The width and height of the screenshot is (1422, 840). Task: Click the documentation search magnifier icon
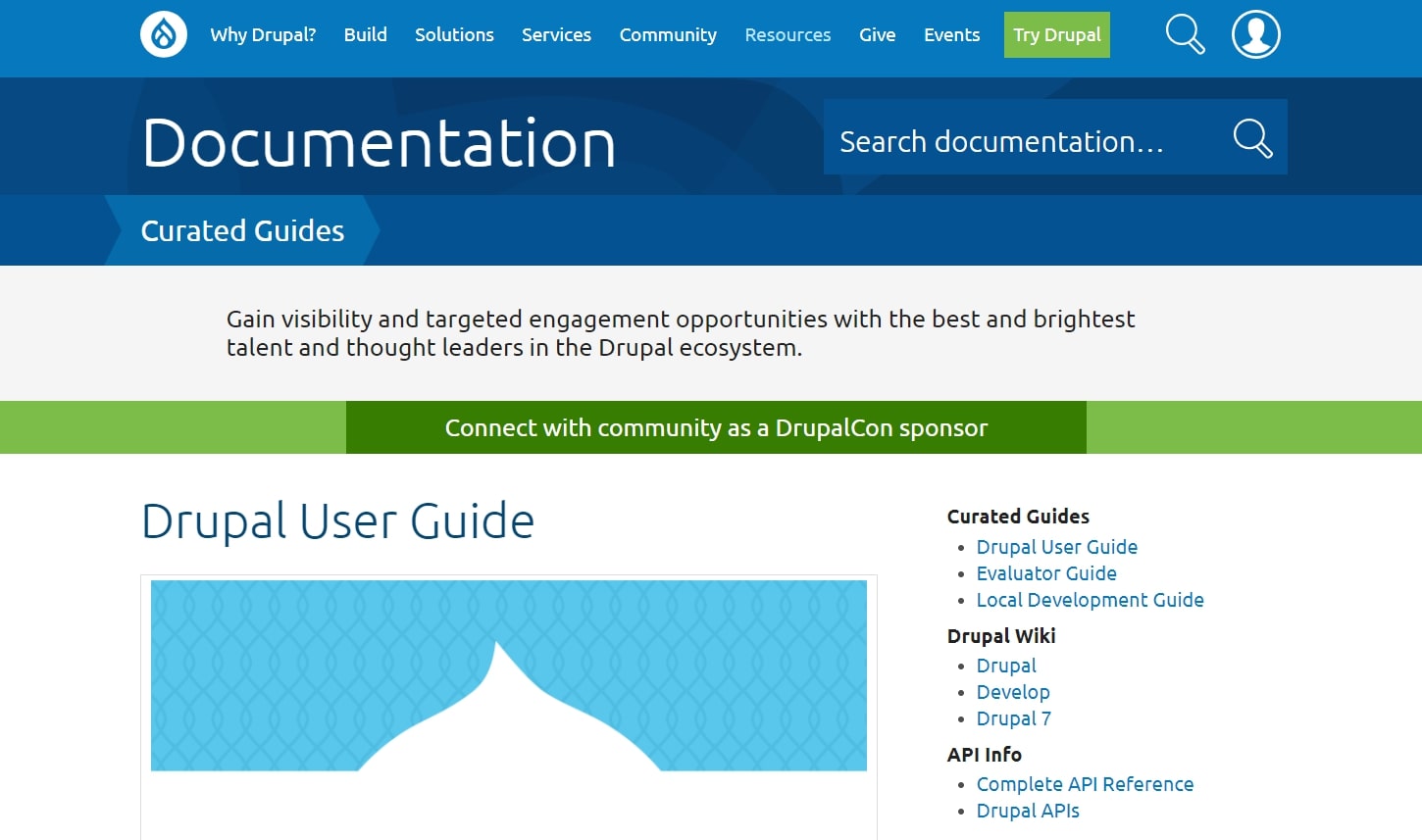coord(1251,138)
